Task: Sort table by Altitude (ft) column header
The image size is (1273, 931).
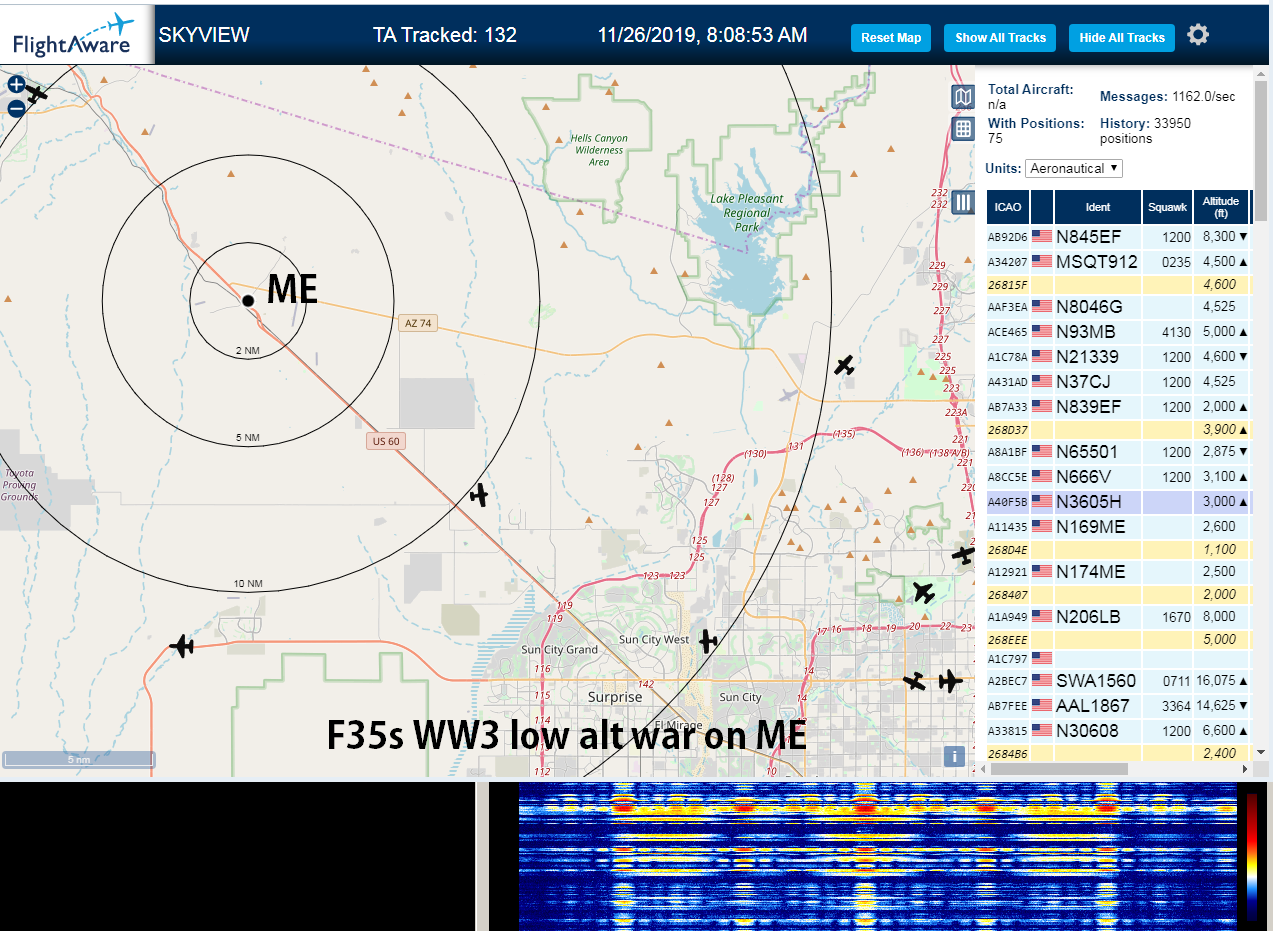Action: click(1221, 207)
